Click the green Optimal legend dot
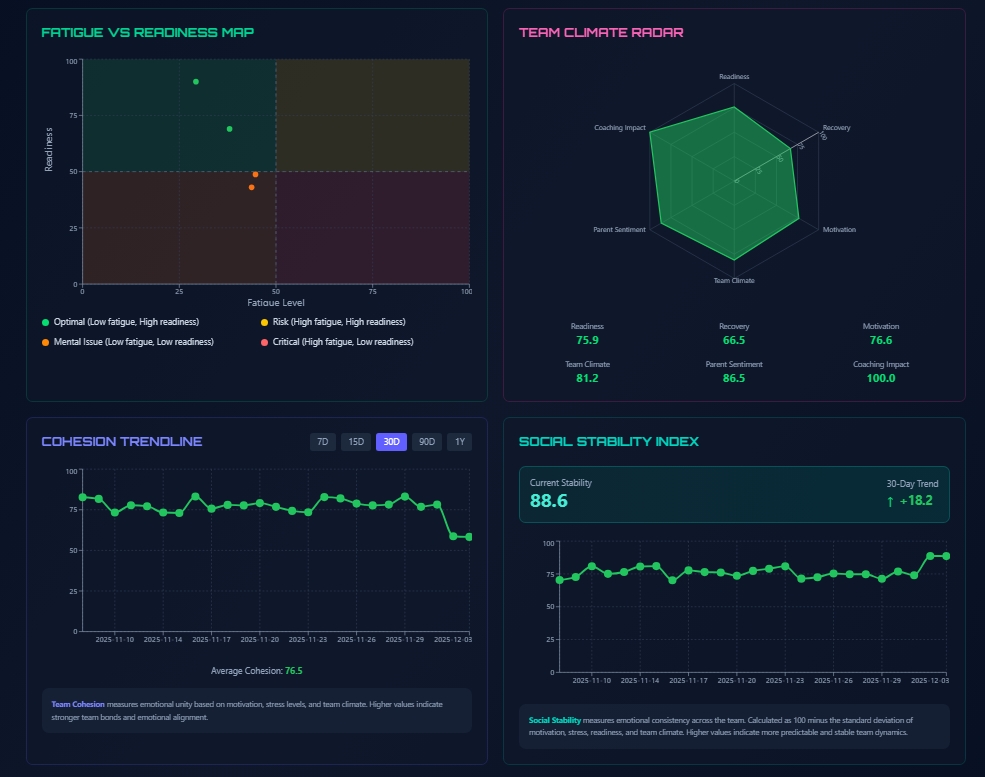The width and height of the screenshot is (985, 777). (45, 322)
